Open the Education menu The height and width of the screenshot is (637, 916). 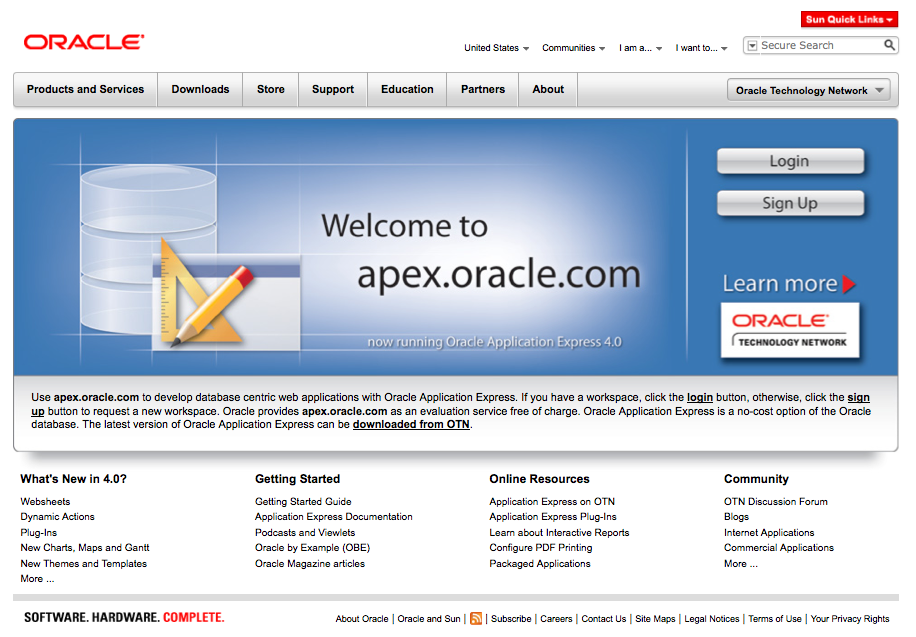click(407, 89)
